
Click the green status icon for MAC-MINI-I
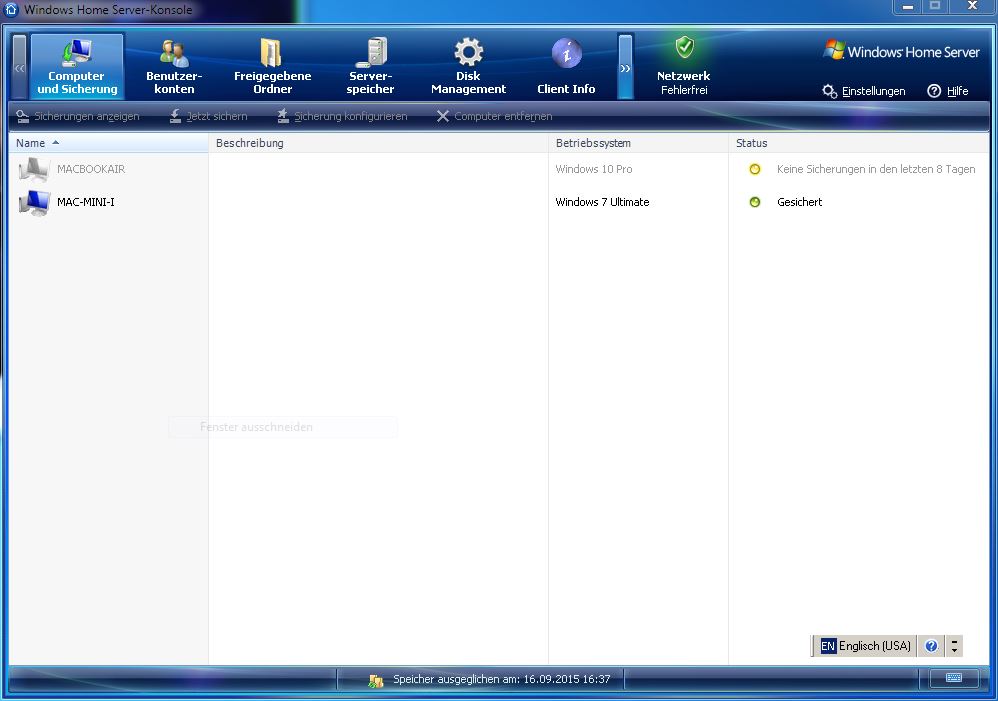pos(755,202)
